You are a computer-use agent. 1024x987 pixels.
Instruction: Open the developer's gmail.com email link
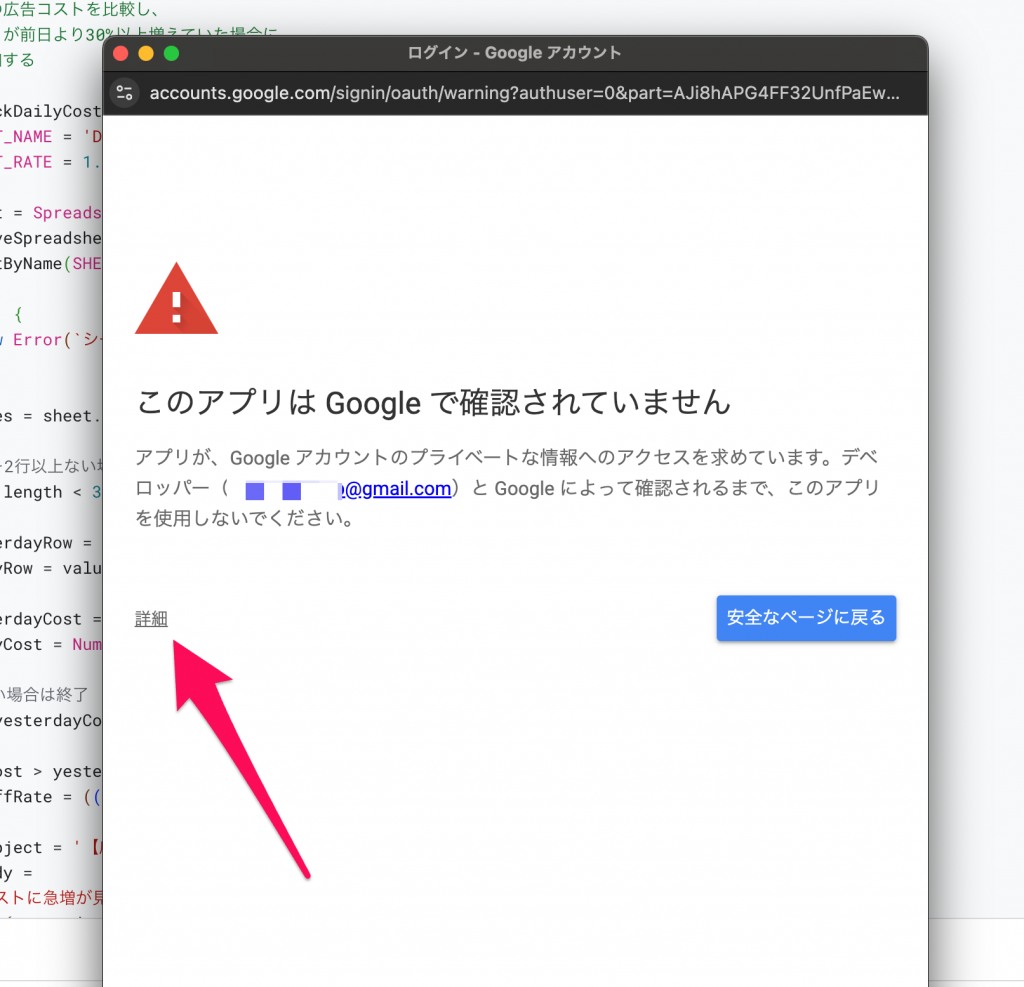tap(398, 489)
